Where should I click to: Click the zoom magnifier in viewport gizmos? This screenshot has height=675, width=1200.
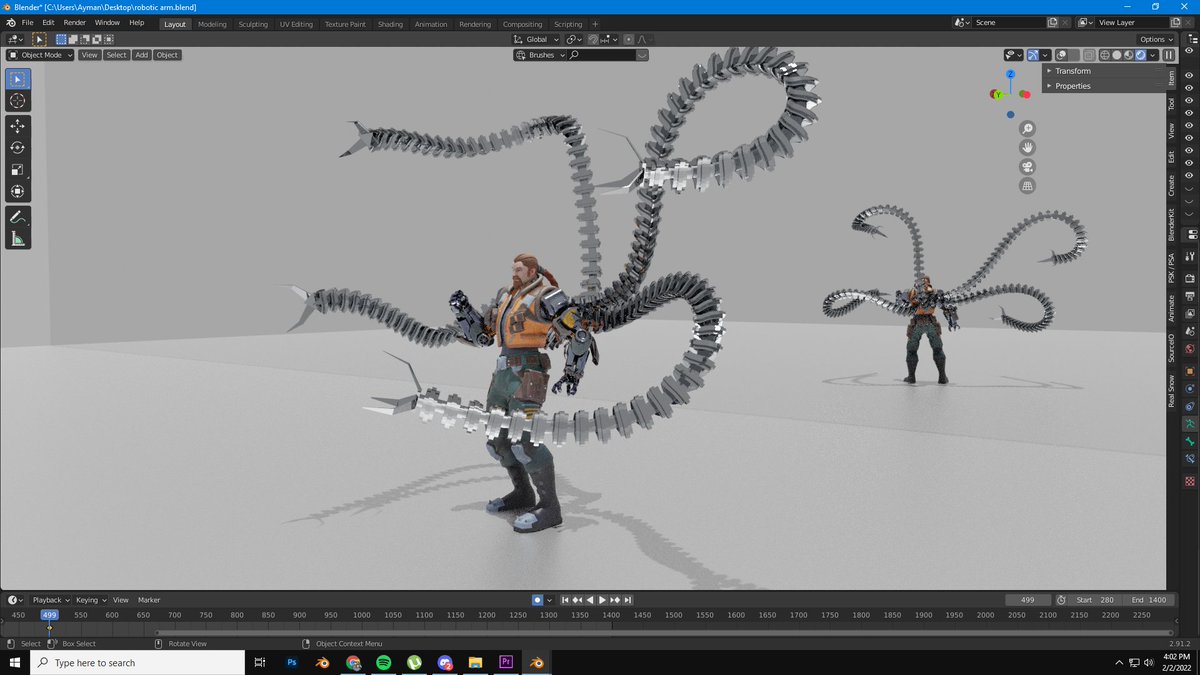[1027, 128]
